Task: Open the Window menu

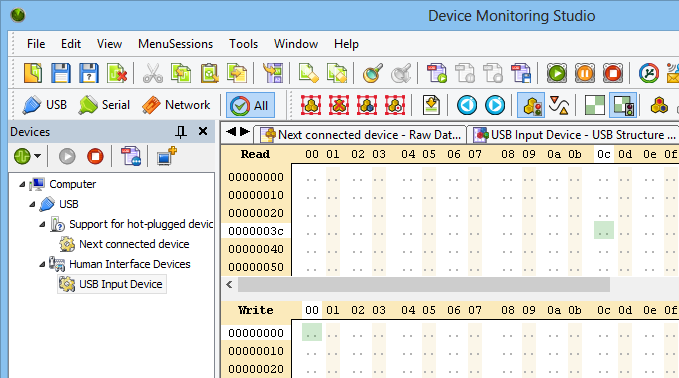Action: click(x=296, y=44)
